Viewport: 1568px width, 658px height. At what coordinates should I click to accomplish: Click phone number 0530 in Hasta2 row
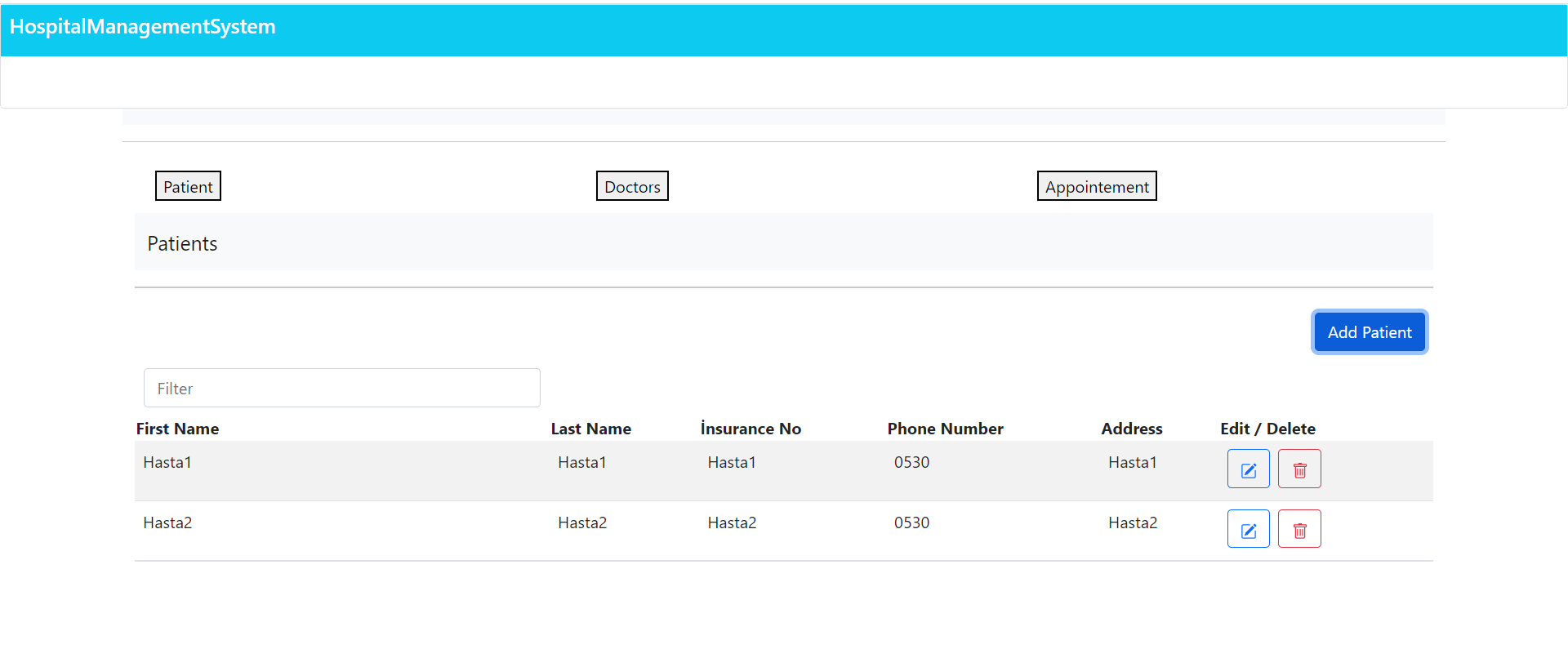point(911,522)
